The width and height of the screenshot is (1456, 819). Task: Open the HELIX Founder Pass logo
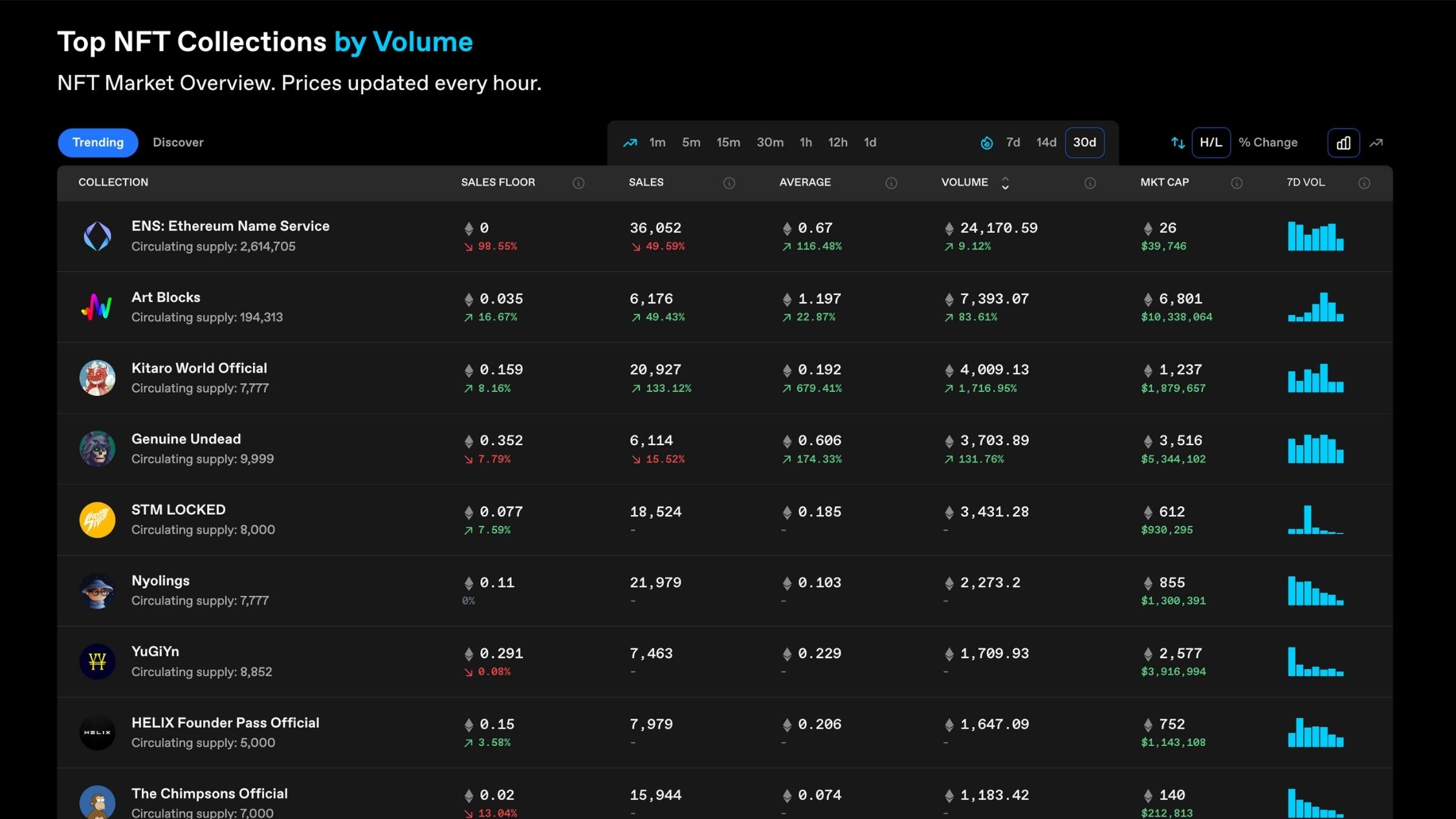click(x=97, y=732)
